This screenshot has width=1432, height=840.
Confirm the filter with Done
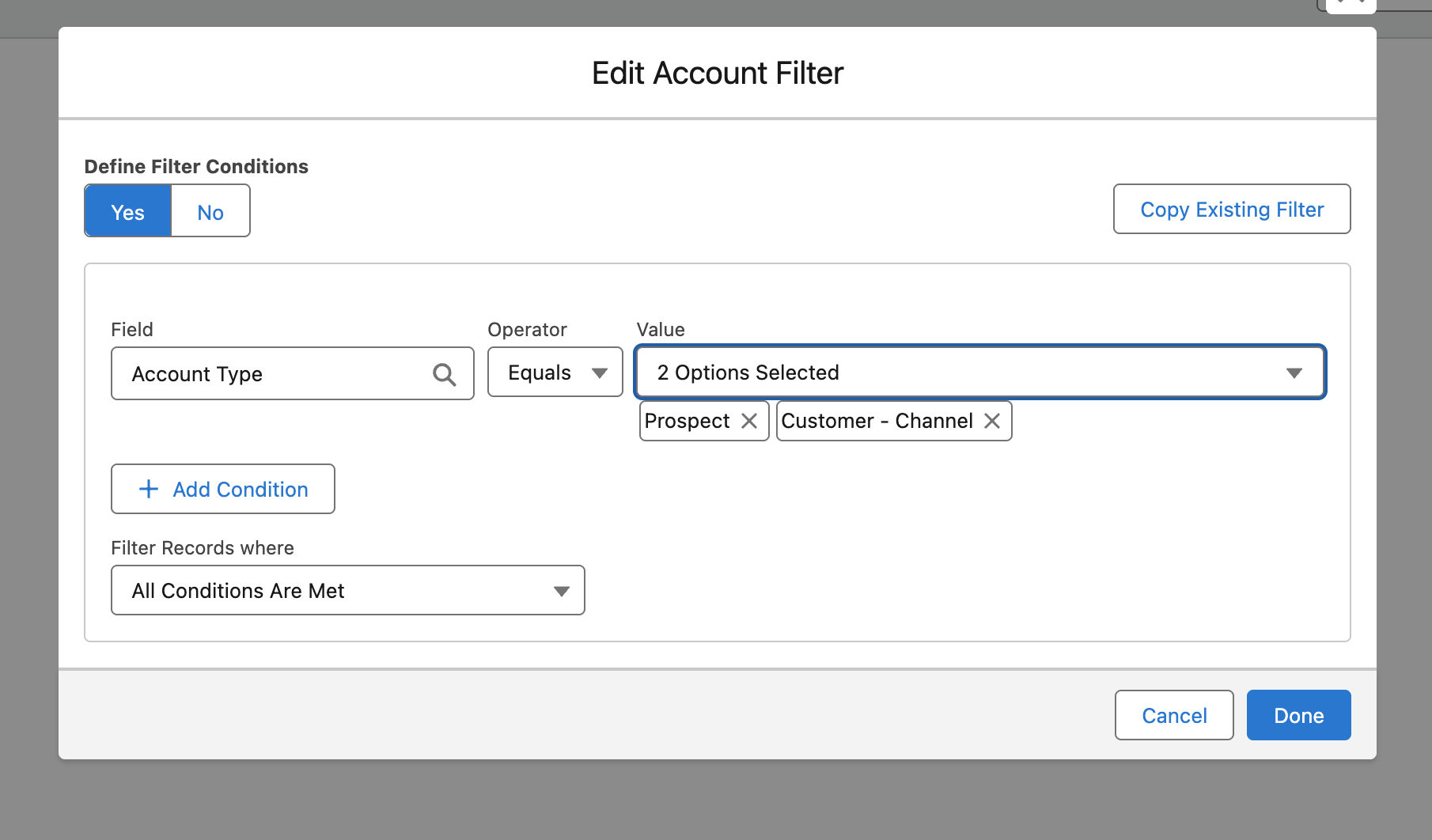point(1298,716)
